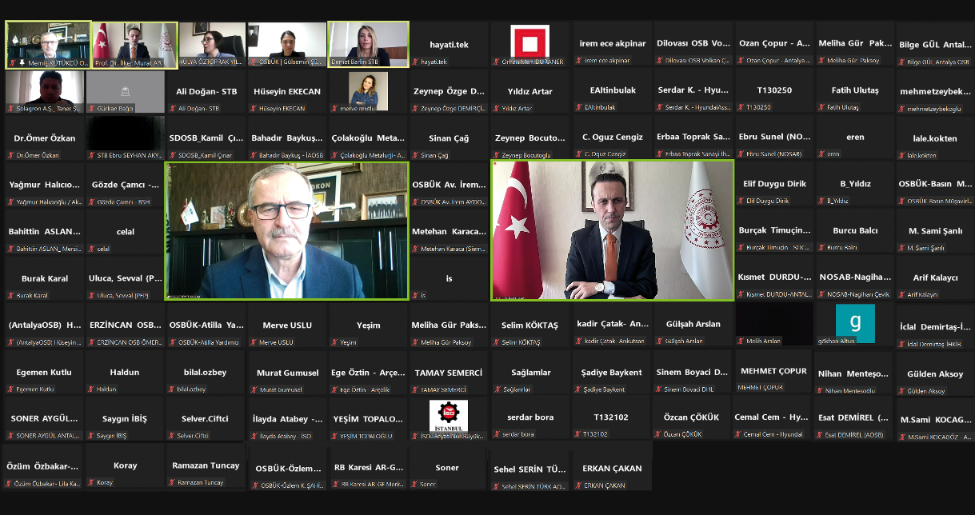Viewport: 975px width, 515px height.
Task: Select red square logo participant tile
Action: 530,44
